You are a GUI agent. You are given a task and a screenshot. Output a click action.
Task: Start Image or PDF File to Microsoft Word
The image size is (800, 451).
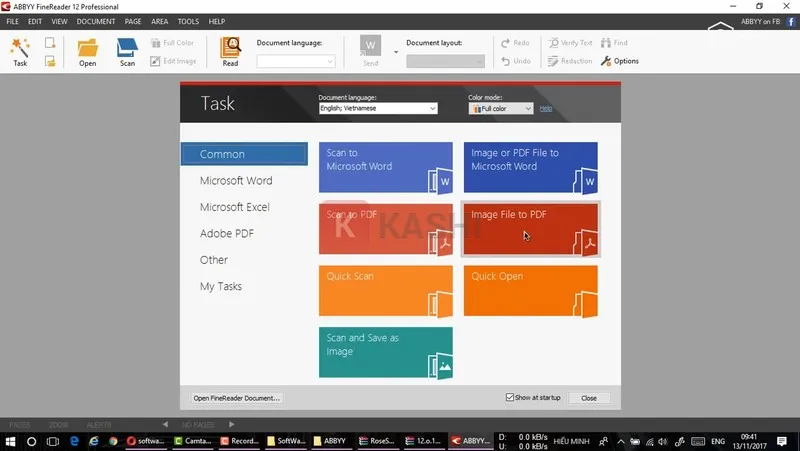(x=531, y=167)
